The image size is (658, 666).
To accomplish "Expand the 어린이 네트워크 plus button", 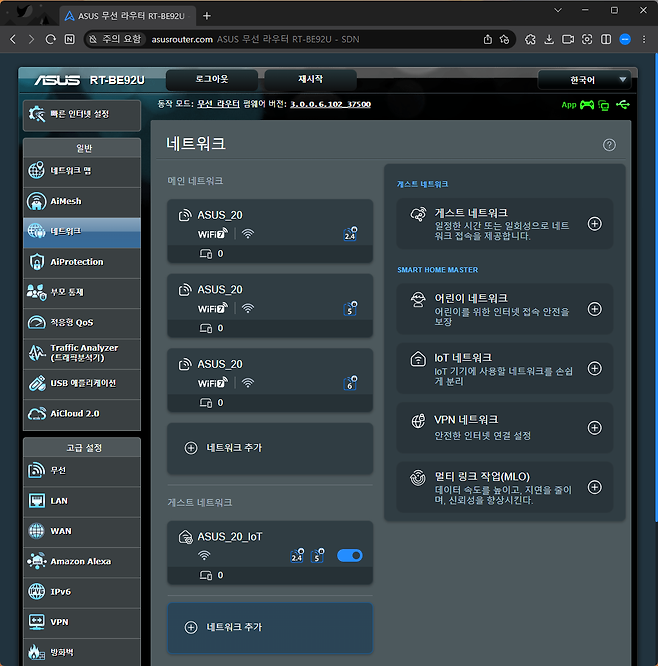I will coord(594,309).
